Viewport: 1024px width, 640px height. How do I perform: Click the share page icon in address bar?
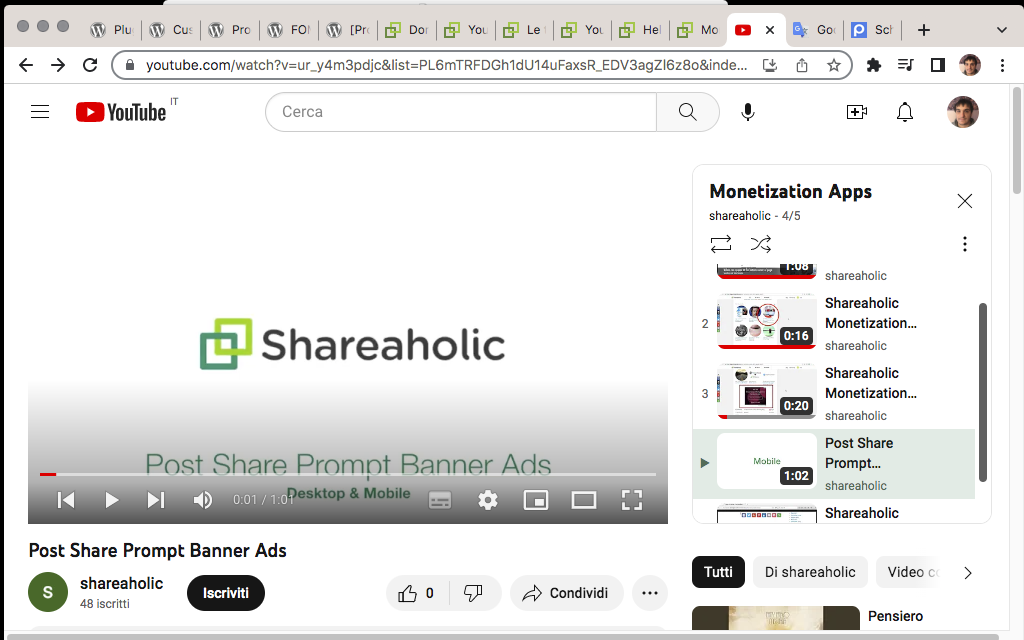802,65
